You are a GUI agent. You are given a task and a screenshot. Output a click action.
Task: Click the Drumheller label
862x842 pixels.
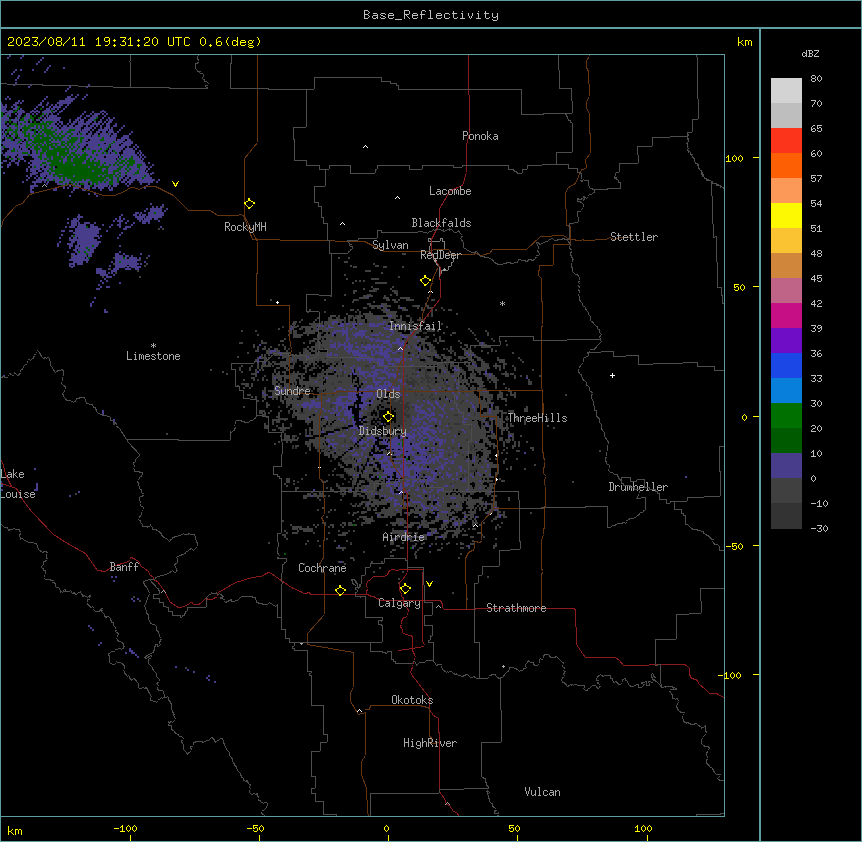(x=638, y=487)
